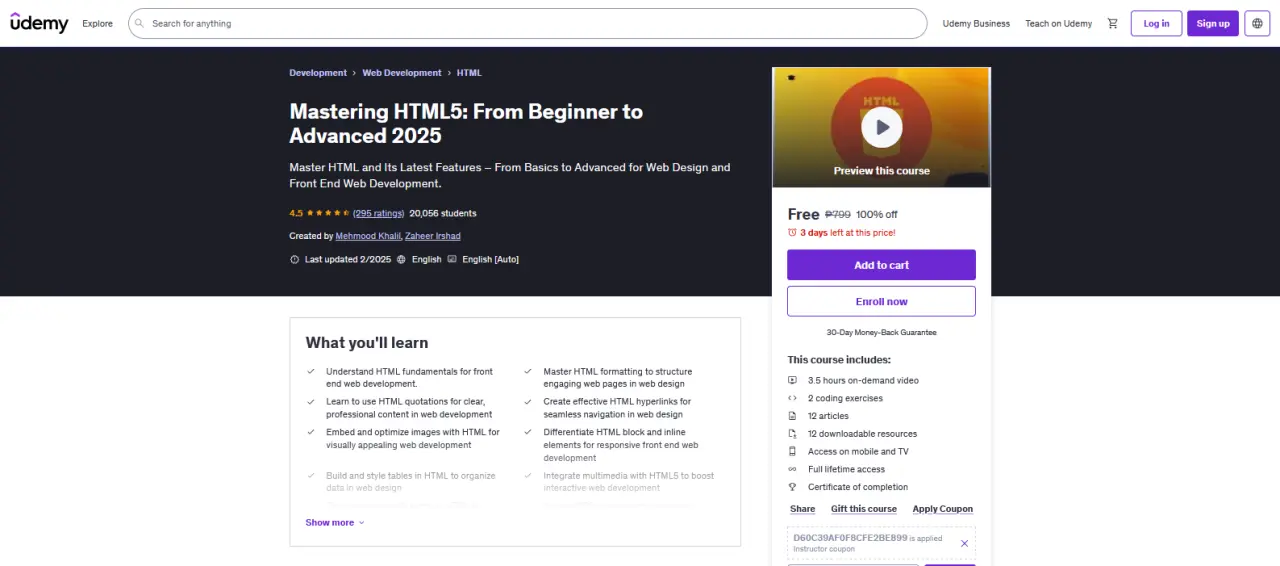This screenshot has height=566, width=1280.
Task: Click This course includes heading
Action: coord(839,360)
